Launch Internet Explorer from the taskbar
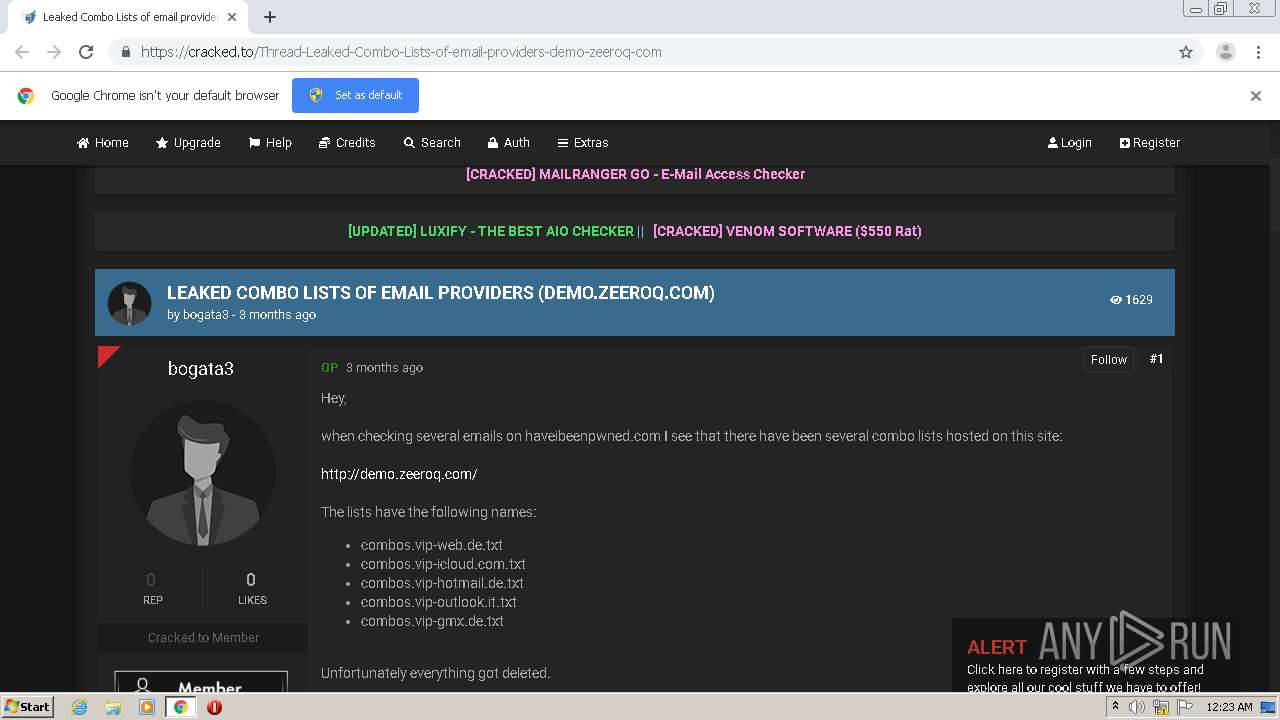This screenshot has height=720, width=1280. [79, 707]
